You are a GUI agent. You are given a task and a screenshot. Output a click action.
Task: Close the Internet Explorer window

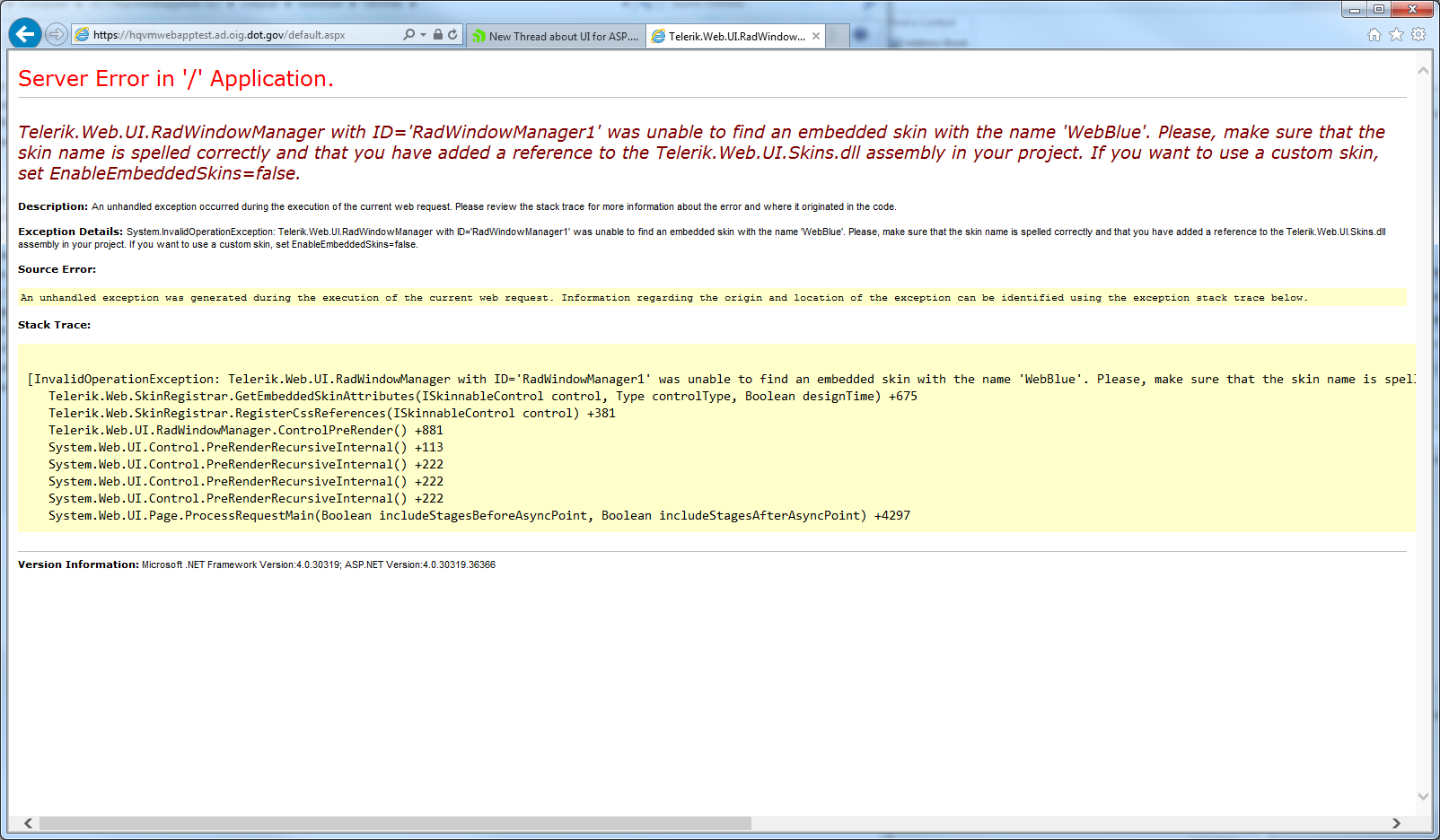click(x=1413, y=9)
